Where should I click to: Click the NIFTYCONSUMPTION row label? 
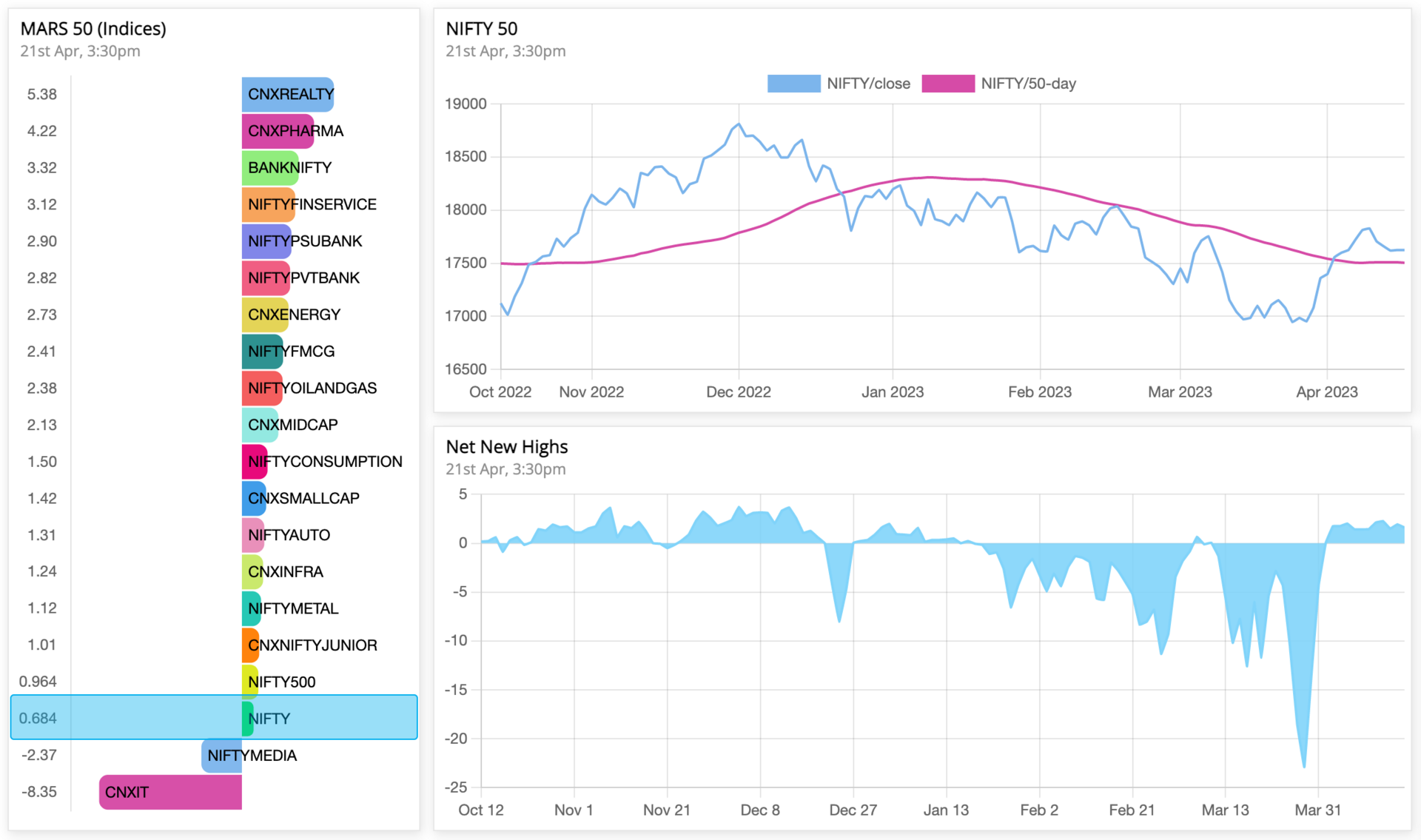coord(325,462)
